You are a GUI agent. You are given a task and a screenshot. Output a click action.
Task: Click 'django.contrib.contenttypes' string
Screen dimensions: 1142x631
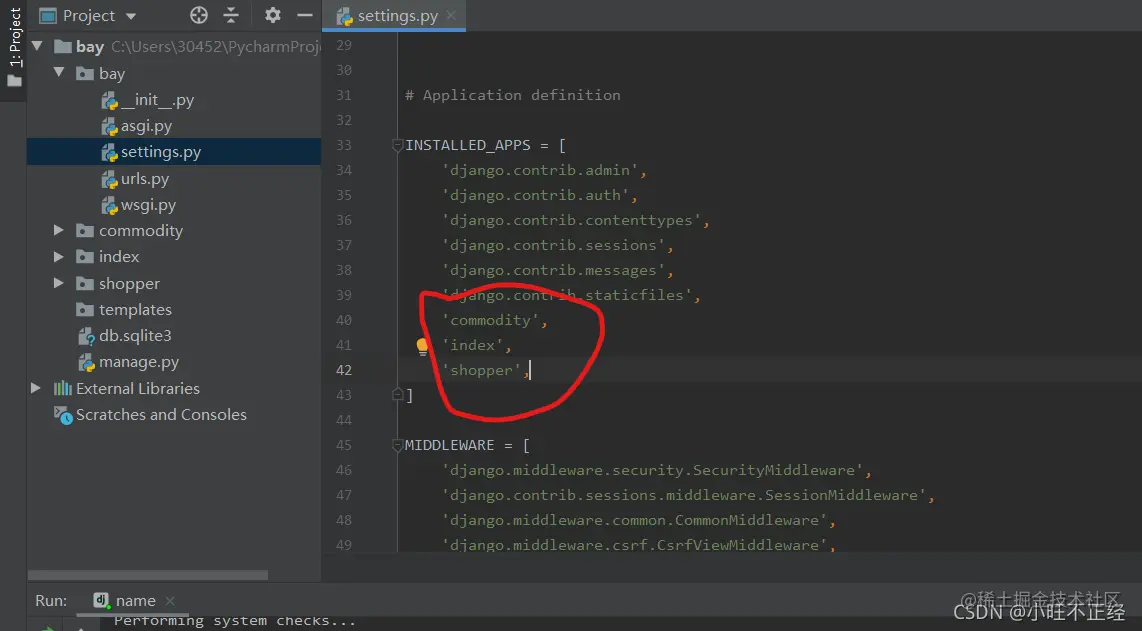[x=571, y=220]
